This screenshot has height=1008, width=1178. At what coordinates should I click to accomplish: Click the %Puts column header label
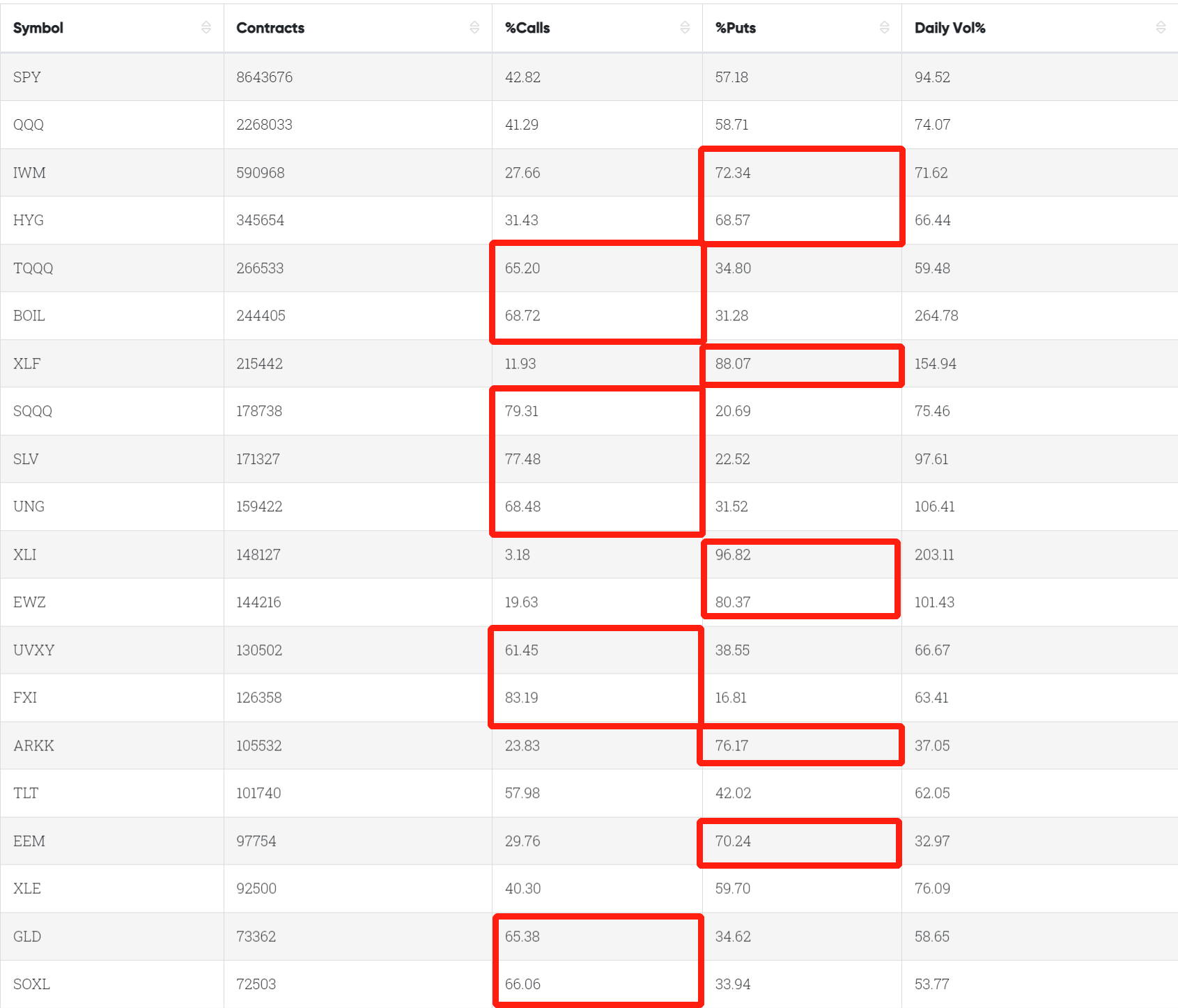pyautogui.click(x=736, y=28)
